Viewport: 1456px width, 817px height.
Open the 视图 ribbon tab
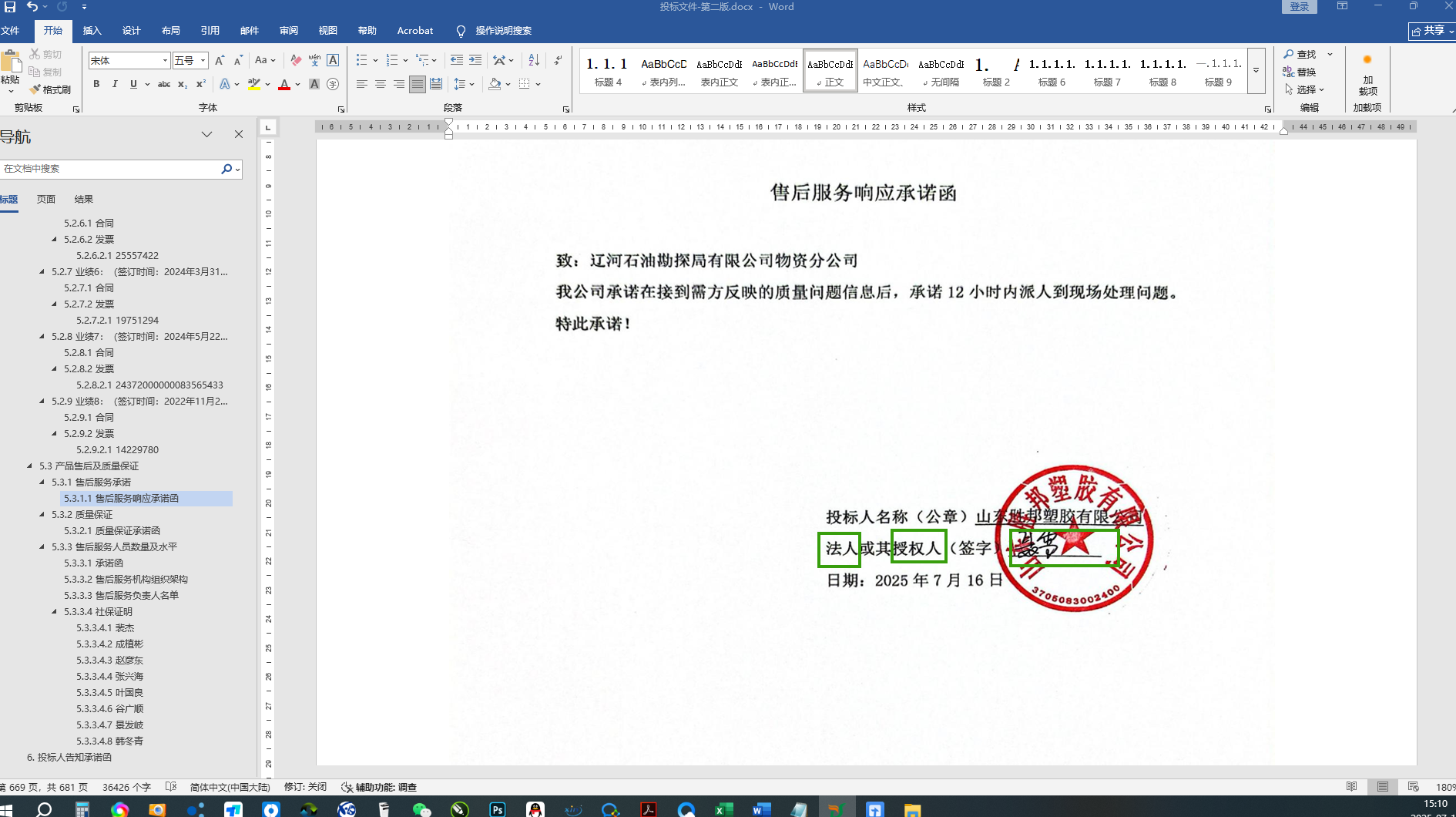coord(328,31)
